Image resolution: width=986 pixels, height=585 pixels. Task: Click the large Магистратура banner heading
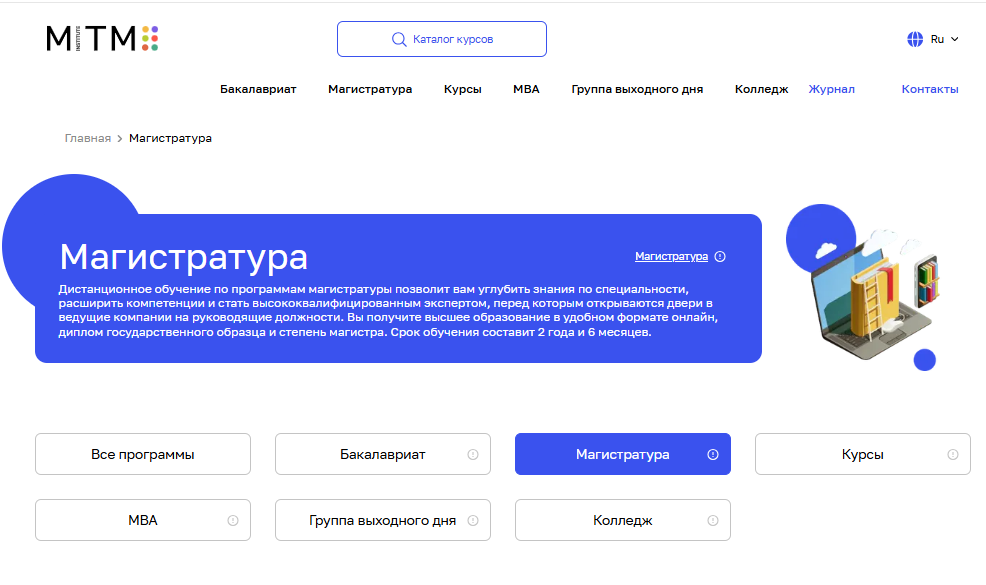click(x=184, y=257)
